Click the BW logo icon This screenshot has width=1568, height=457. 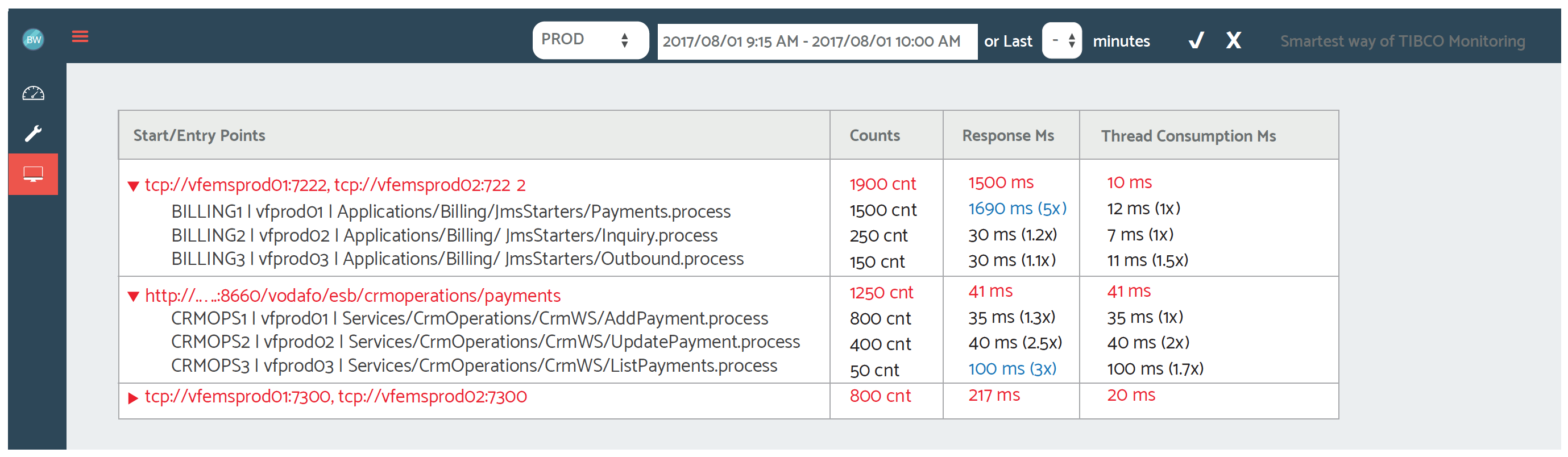[34, 40]
